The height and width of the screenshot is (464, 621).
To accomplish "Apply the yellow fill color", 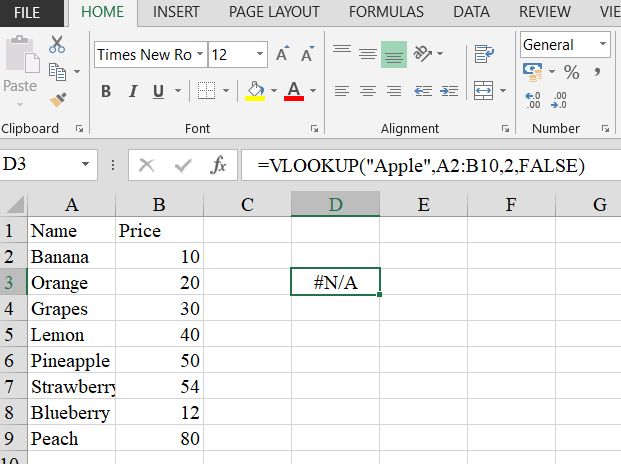I will click(x=255, y=92).
